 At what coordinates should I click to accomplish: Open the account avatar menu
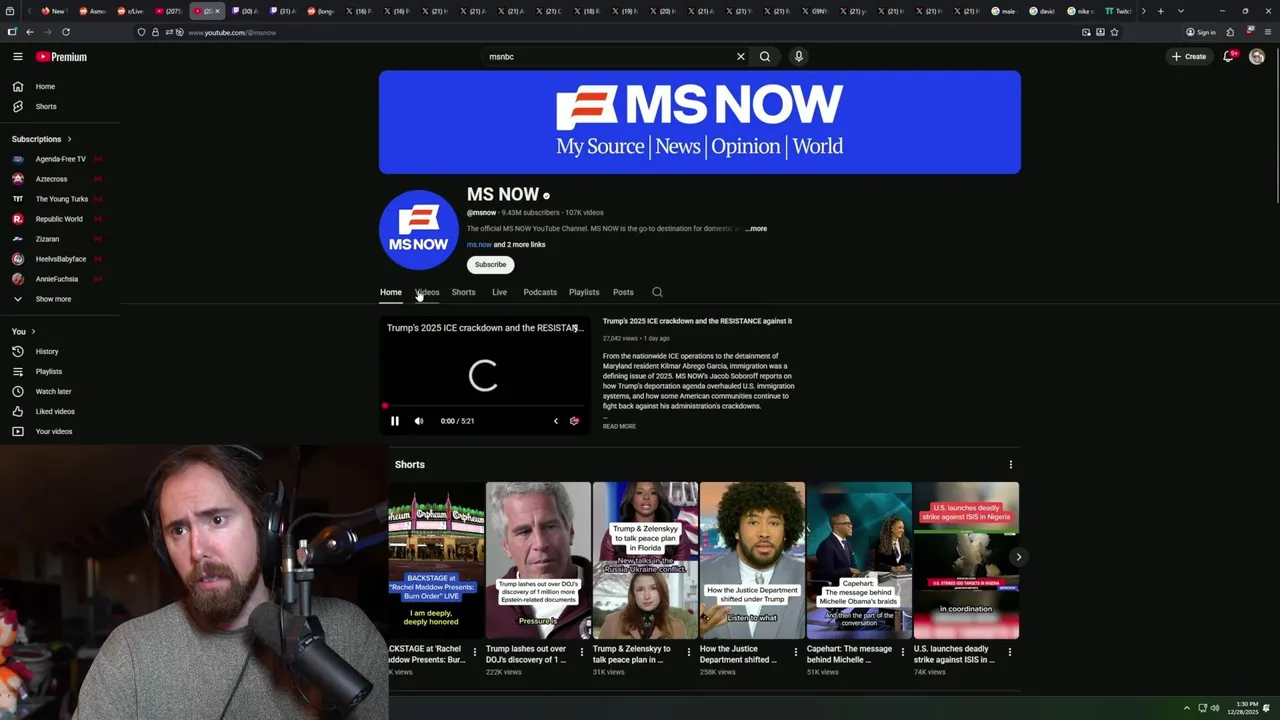[x=1257, y=57]
